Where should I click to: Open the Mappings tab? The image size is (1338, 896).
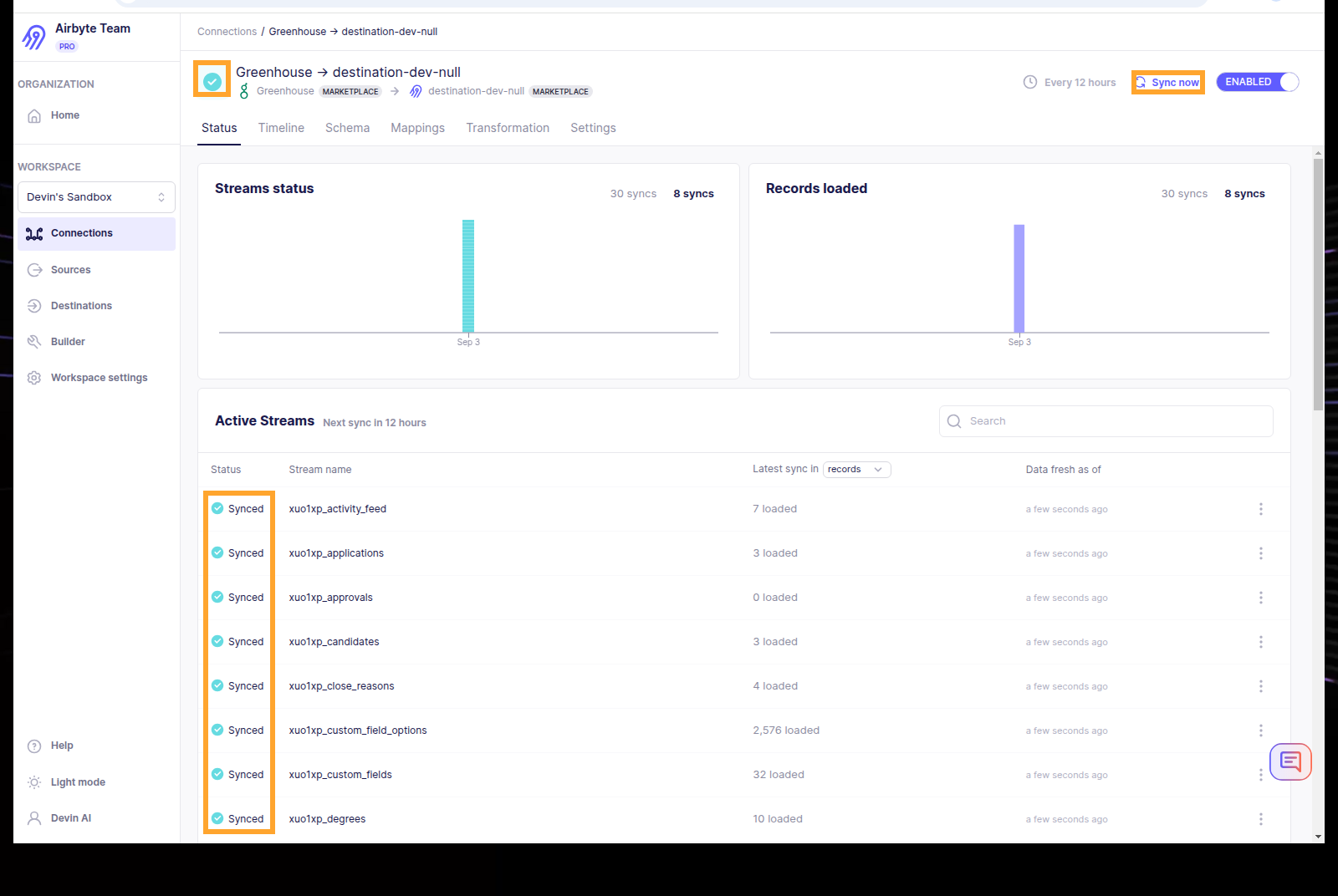[x=417, y=128]
